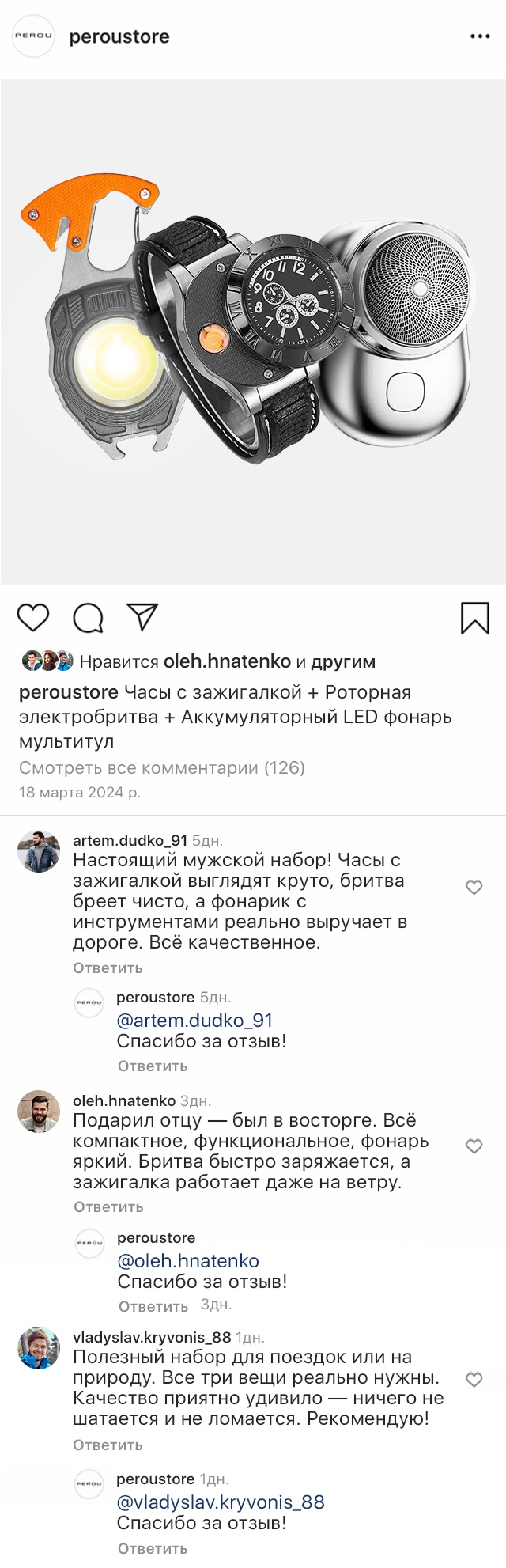Like the post with heart icon
506x1568 pixels.
click(33, 617)
